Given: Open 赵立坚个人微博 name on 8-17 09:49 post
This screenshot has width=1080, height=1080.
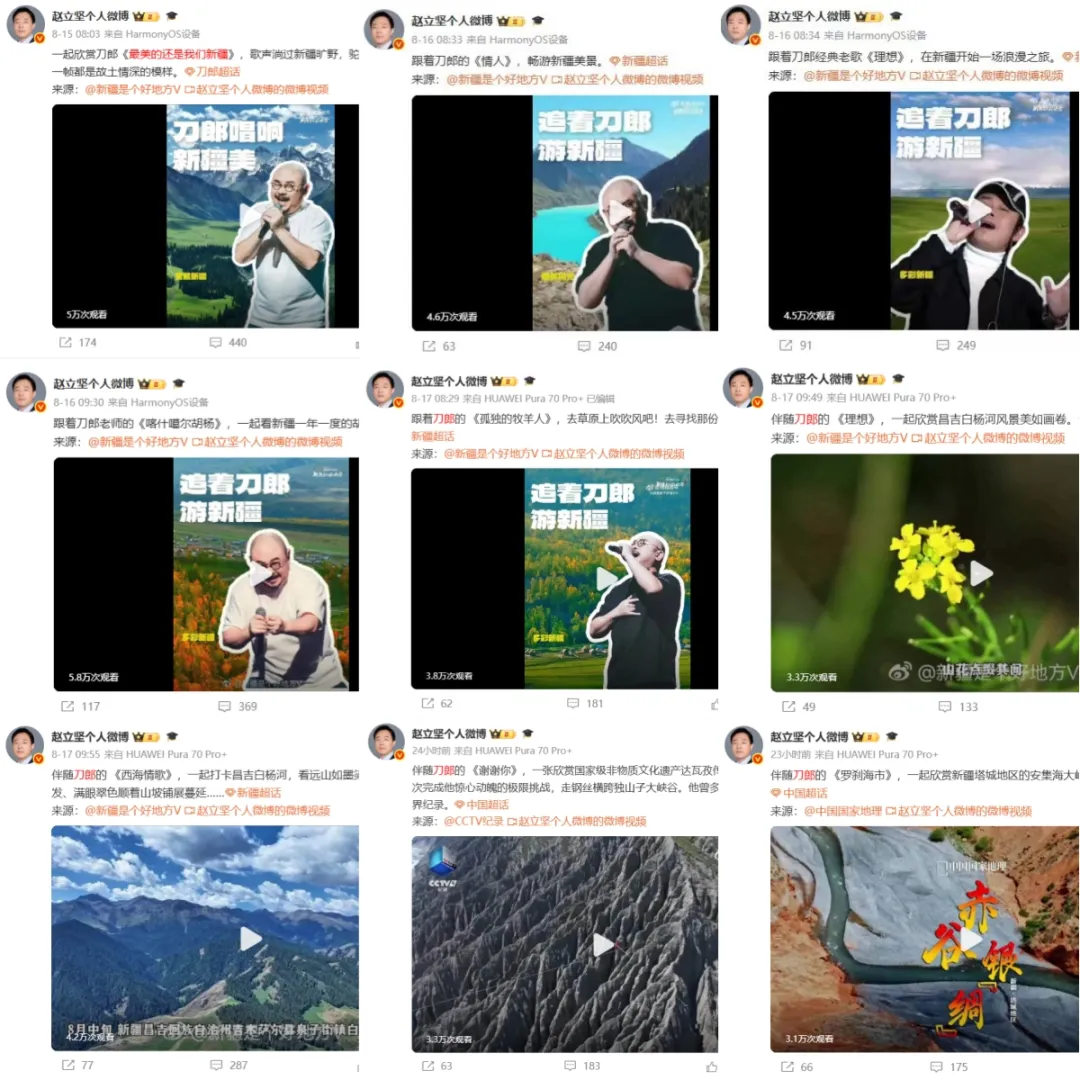Looking at the screenshot, I should pos(811,379).
